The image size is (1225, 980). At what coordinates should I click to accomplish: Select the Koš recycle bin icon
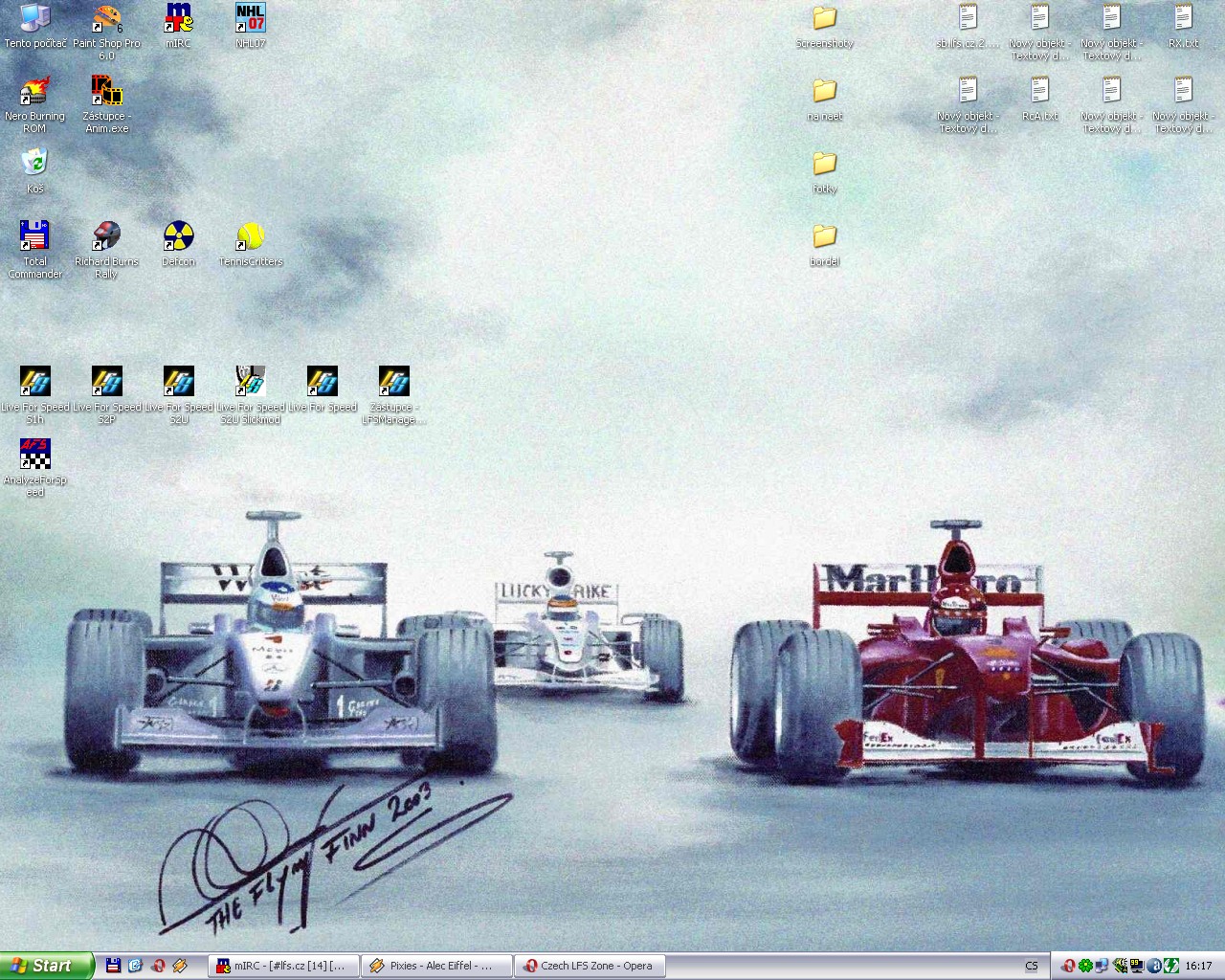coord(35,171)
